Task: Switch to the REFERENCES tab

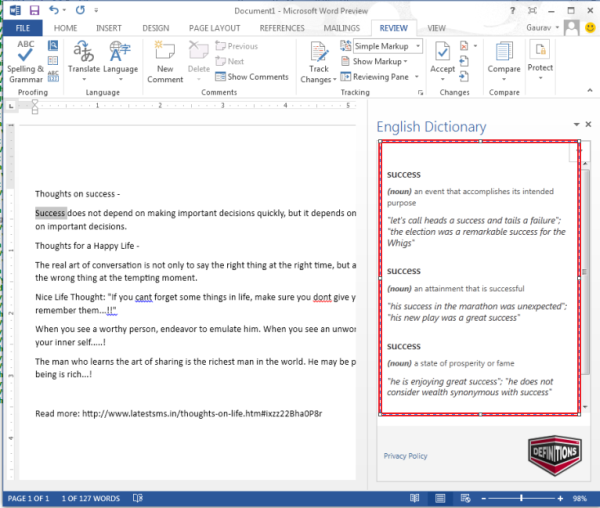Action: click(282, 28)
